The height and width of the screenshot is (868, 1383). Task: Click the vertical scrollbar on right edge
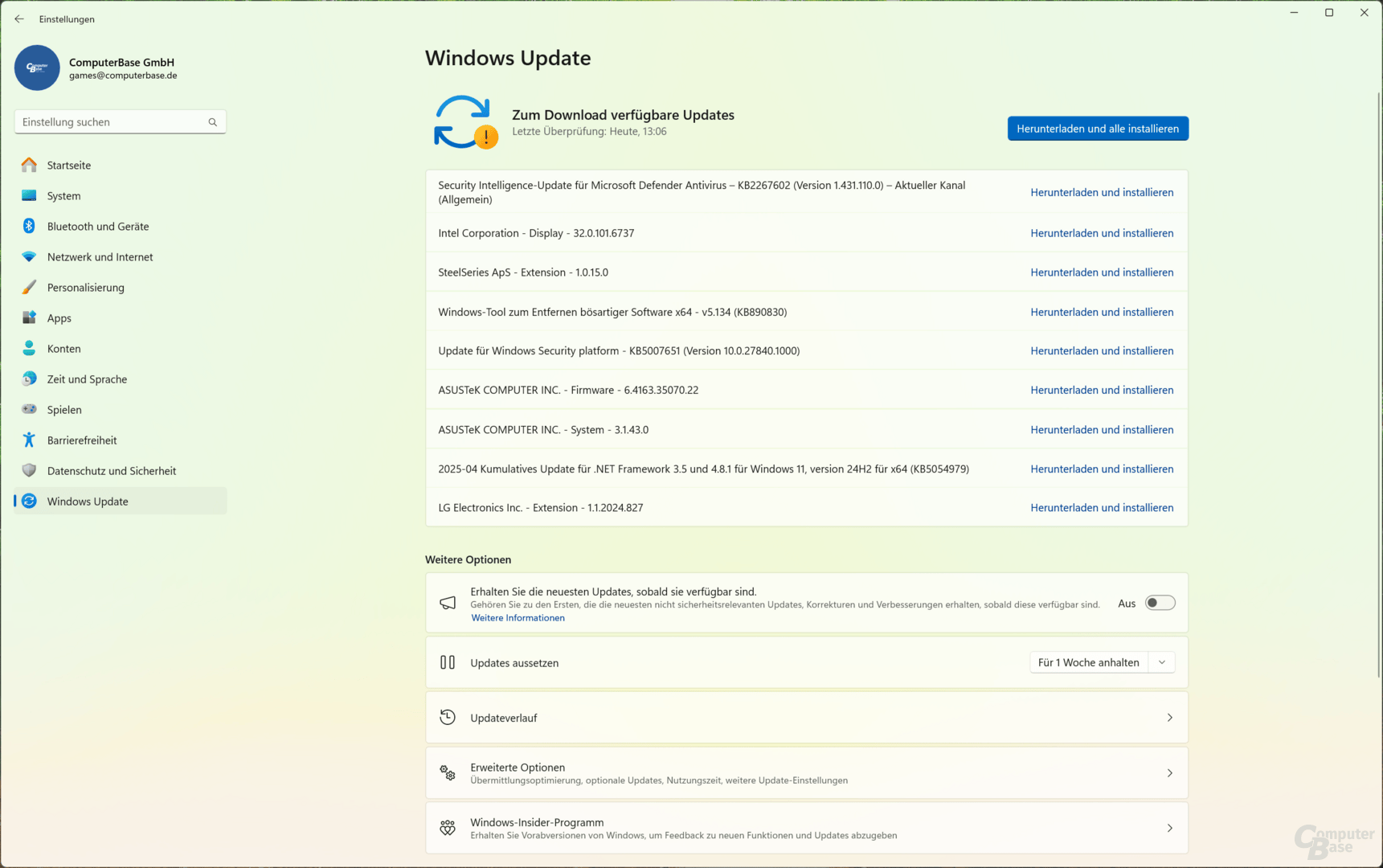1379,386
